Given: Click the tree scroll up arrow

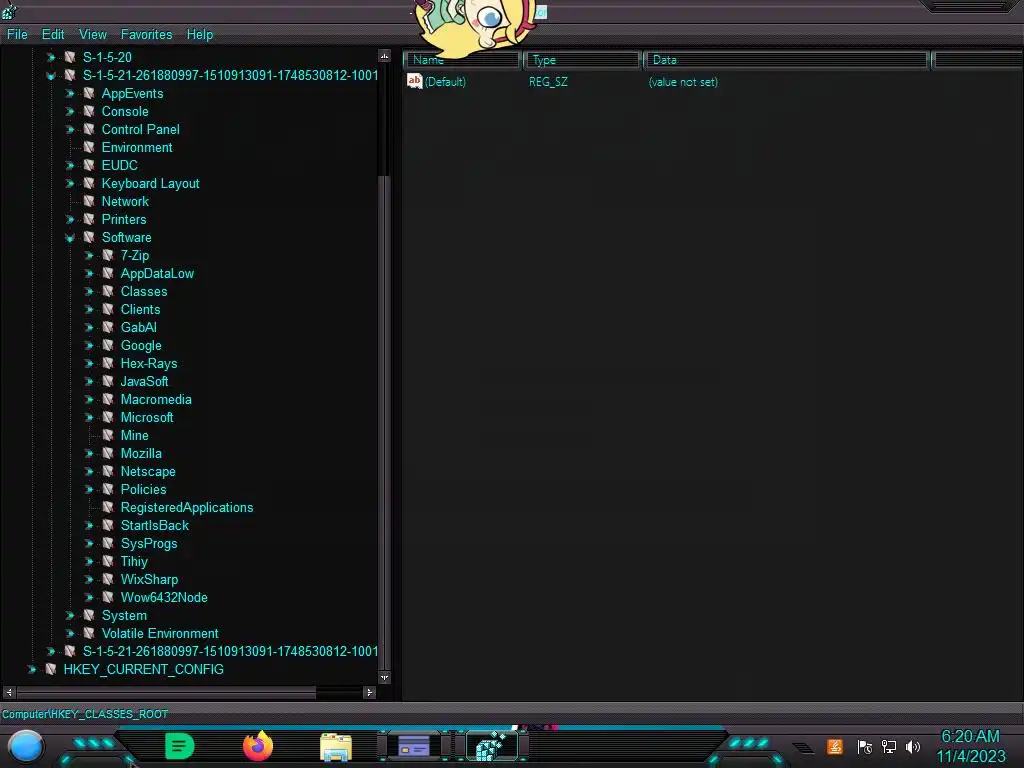Looking at the screenshot, I should 385,56.
